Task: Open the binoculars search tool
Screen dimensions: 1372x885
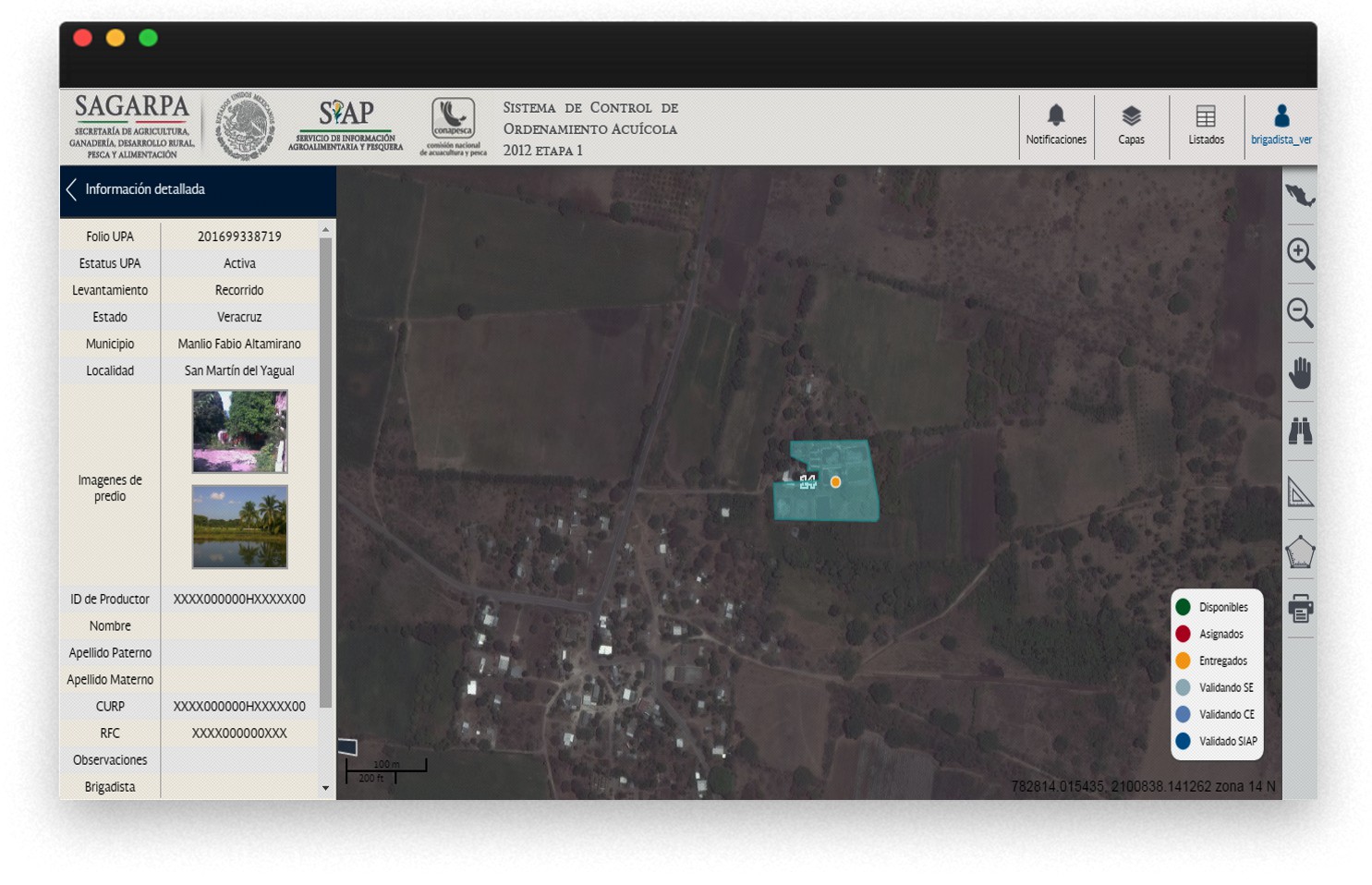Action: coord(1300,430)
